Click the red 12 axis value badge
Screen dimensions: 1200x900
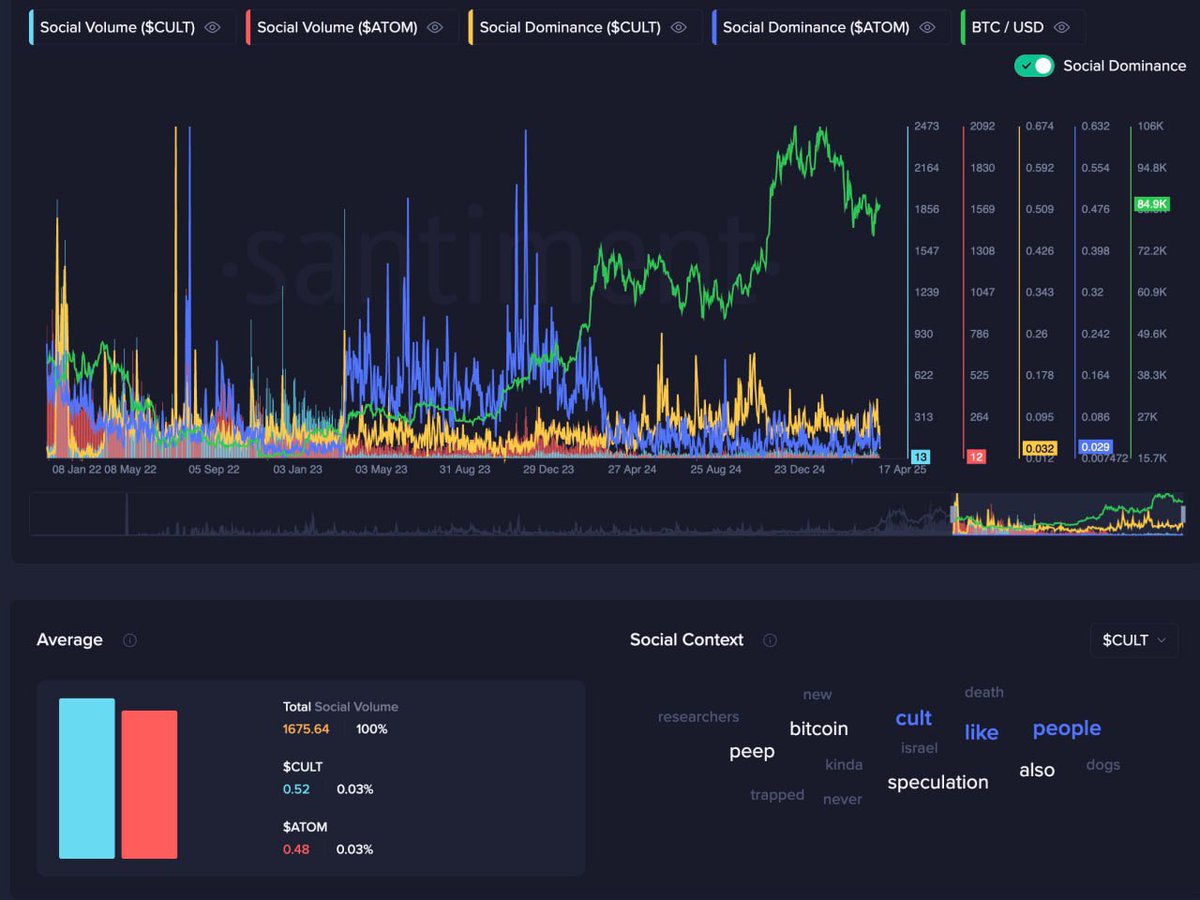point(976,457)
